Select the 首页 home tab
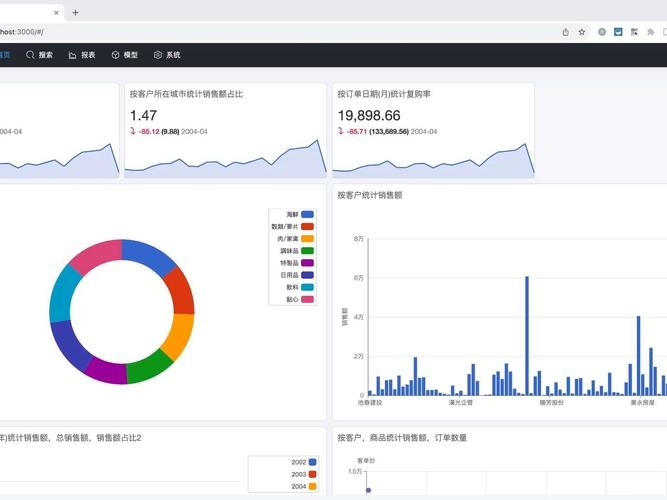Screen dimensions: 667x500 tap(5, 55)
